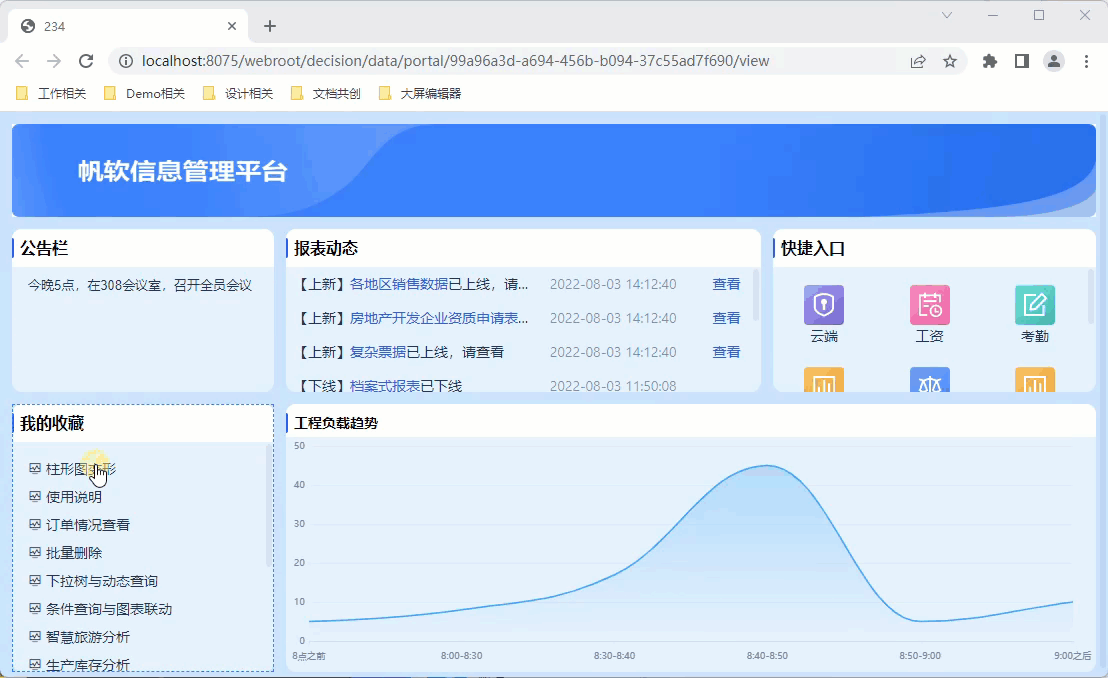Open the 考勤 shortcut icon

coord(1035,305)
